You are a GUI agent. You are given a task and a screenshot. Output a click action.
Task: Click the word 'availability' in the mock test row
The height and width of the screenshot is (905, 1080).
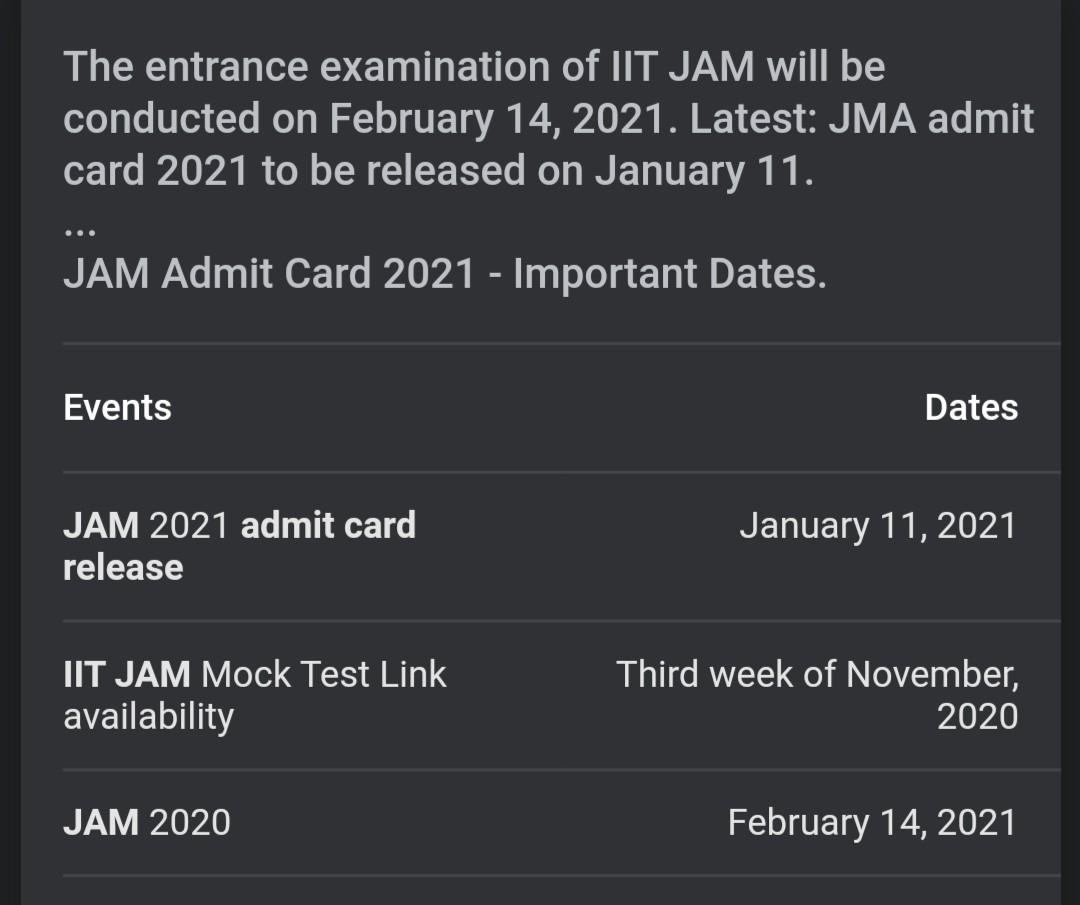coord(148,717)
